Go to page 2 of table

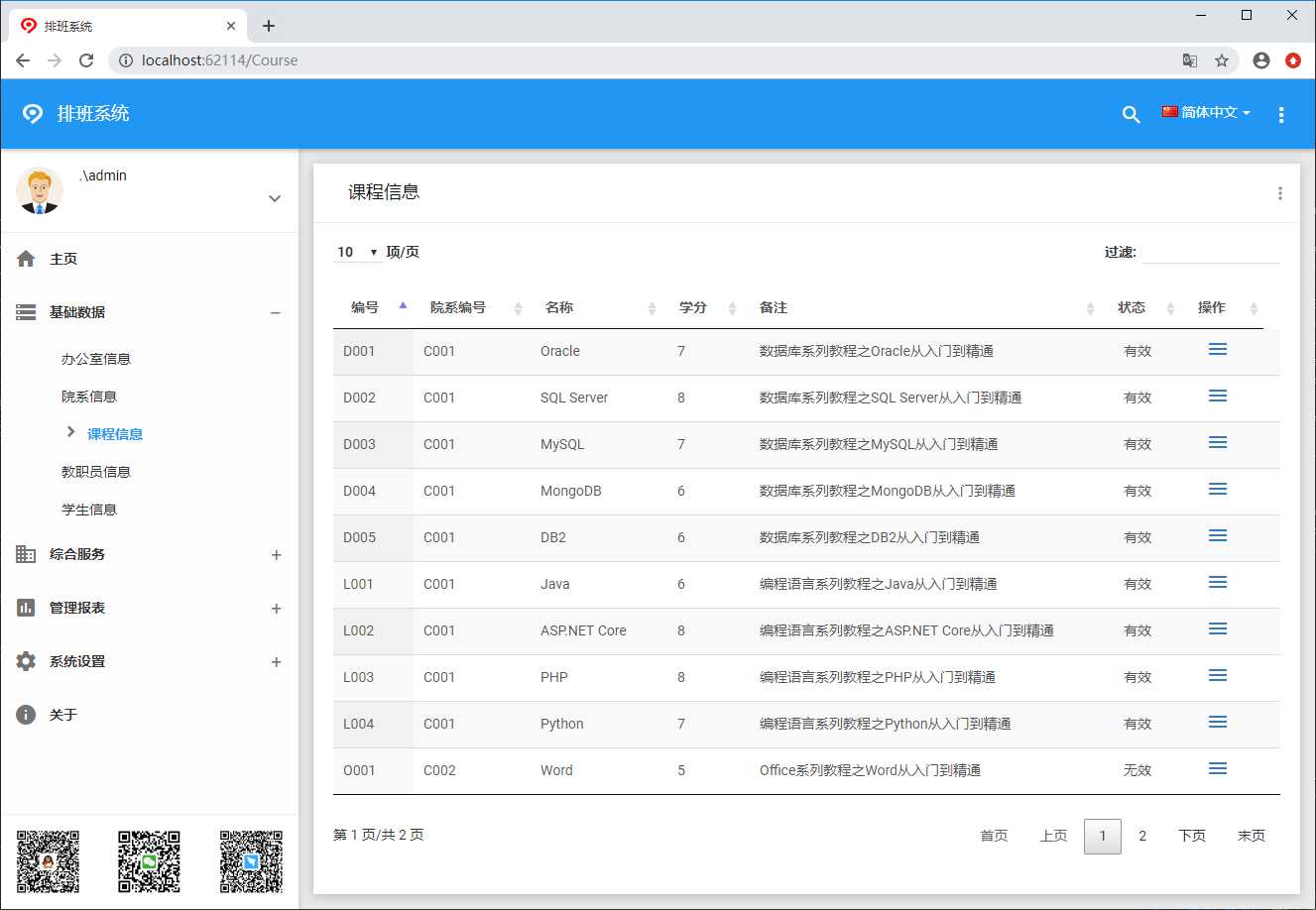click(x=1142, y=836)
